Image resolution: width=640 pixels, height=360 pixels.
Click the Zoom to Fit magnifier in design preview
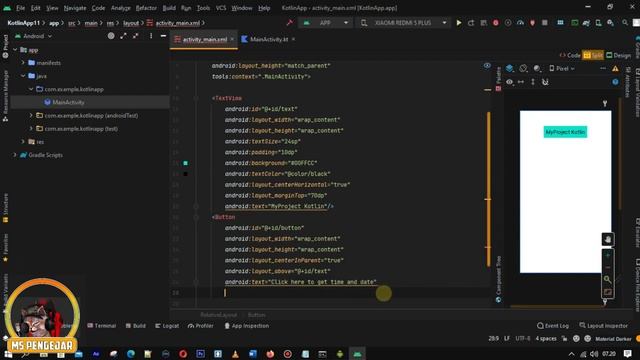(x=607, y=280)
